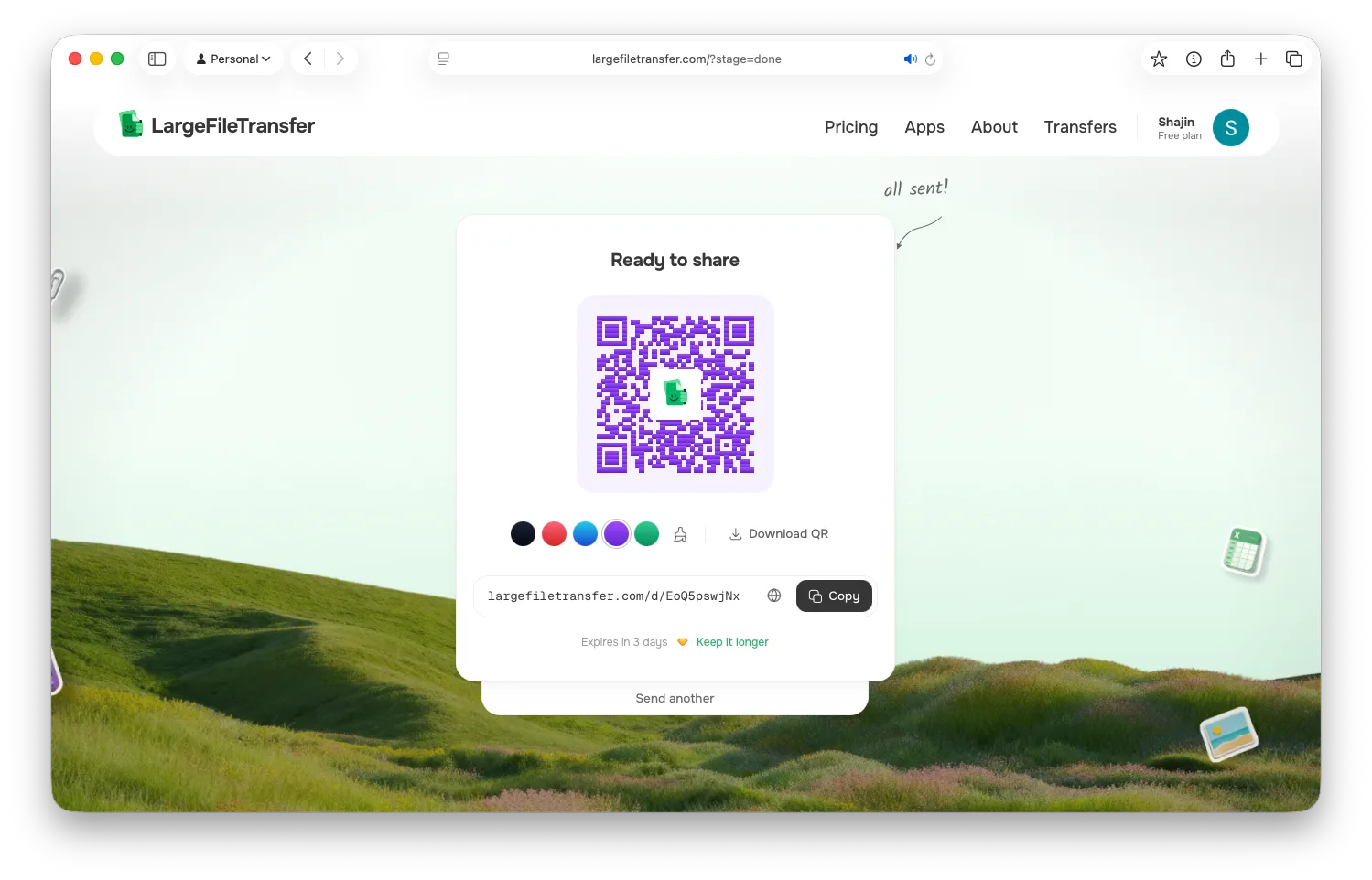Open the Transfers menu item
This screenshot has width=1372, height=880.
[1080, 127]
